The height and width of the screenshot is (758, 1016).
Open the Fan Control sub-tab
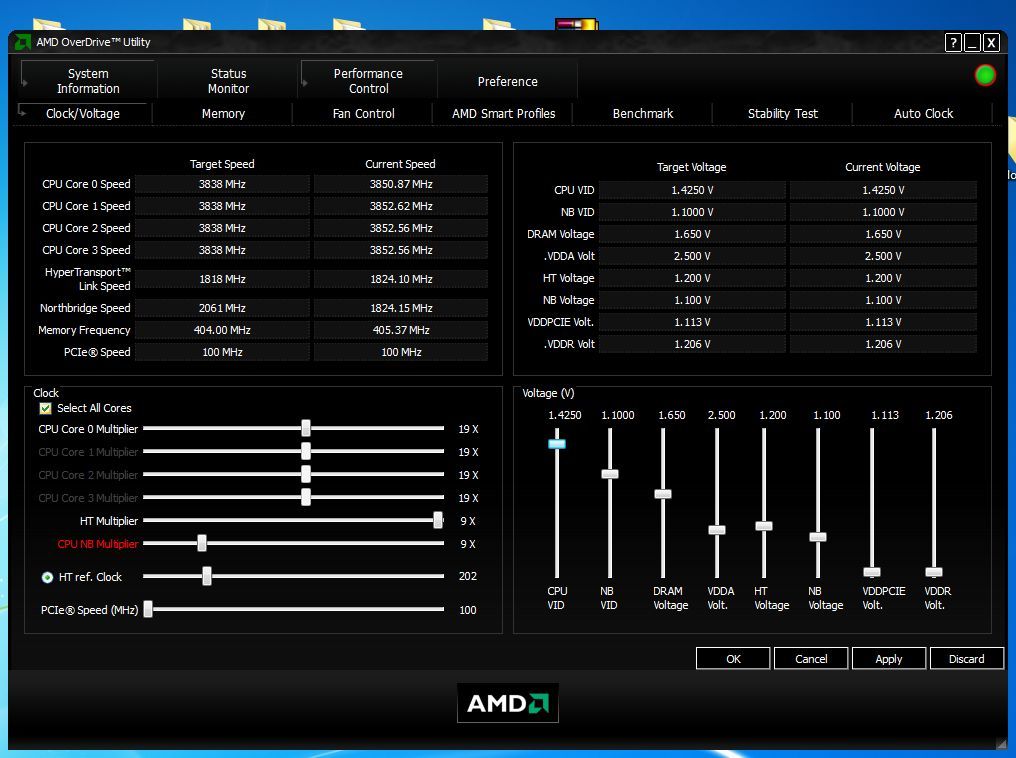coord(364,113)
